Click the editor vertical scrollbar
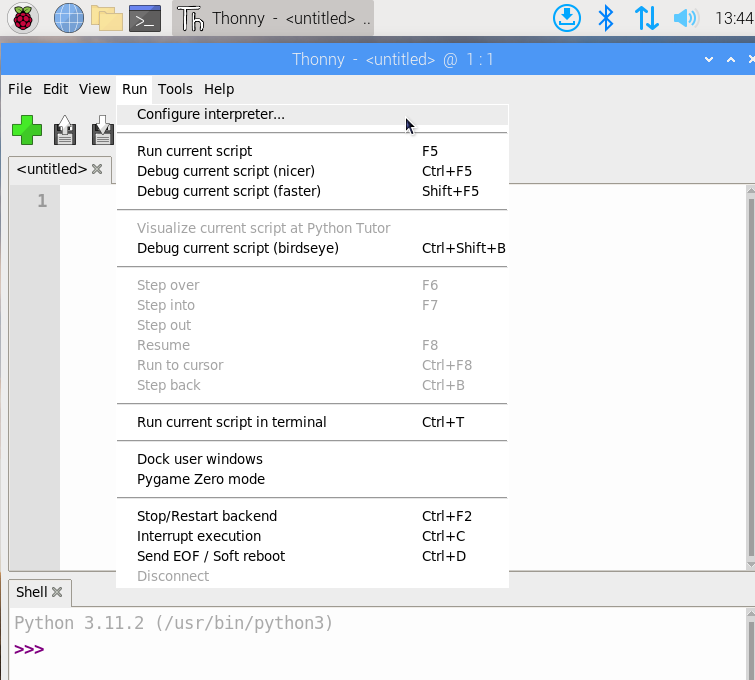The image size is (755, 680). click(751, 376)
